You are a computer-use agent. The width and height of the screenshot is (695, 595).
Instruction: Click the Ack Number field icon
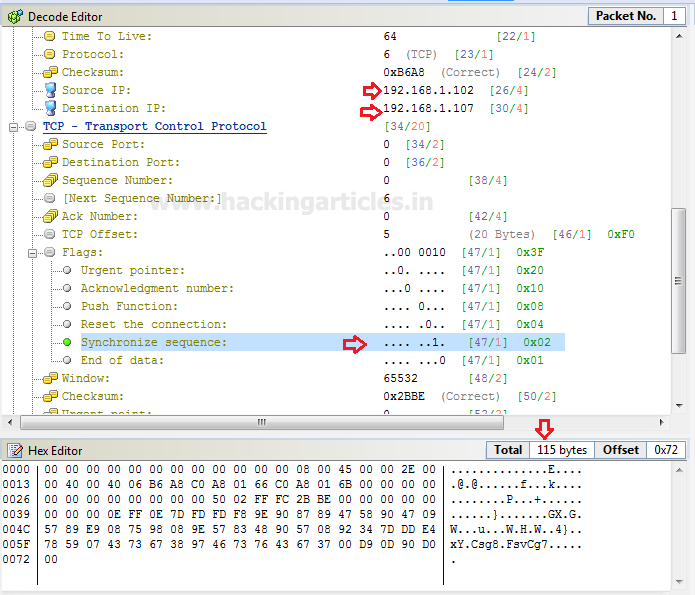click(50, 216)
